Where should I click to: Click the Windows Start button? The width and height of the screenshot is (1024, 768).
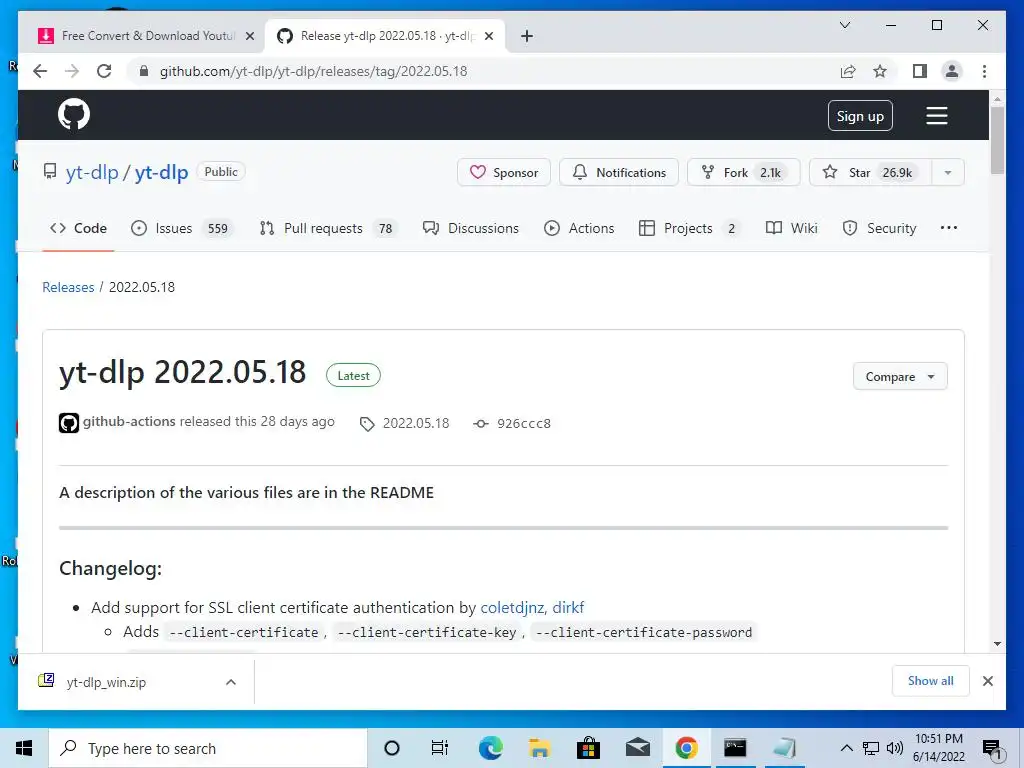point(24,748)
